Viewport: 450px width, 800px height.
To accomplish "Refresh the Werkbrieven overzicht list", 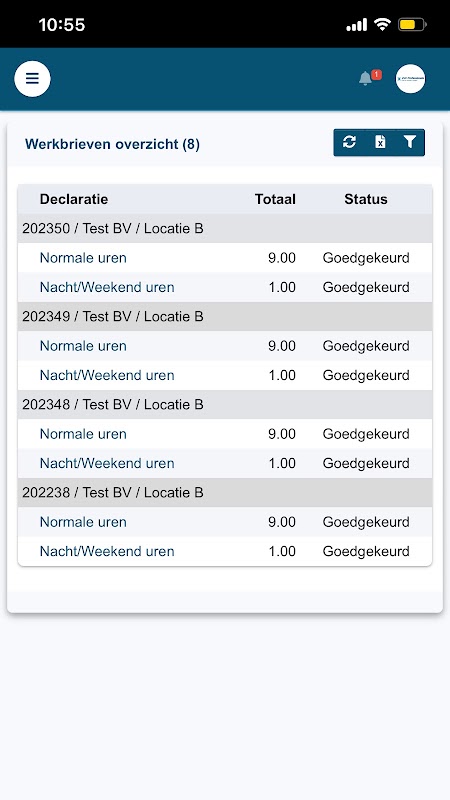I will coord(349,142).
